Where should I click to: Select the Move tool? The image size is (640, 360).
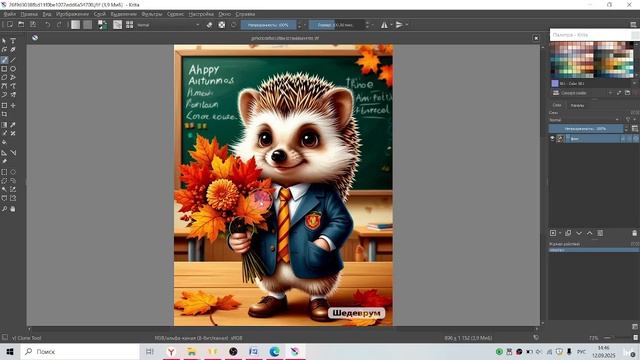(x=13, y=105)
